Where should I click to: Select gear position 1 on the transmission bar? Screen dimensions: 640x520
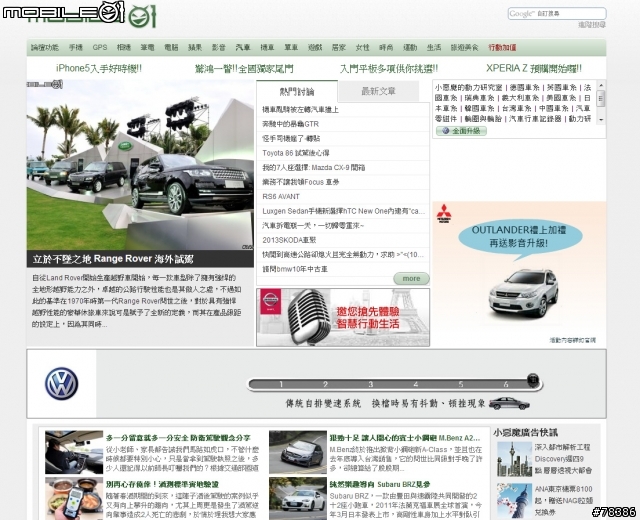pos(281,384)
